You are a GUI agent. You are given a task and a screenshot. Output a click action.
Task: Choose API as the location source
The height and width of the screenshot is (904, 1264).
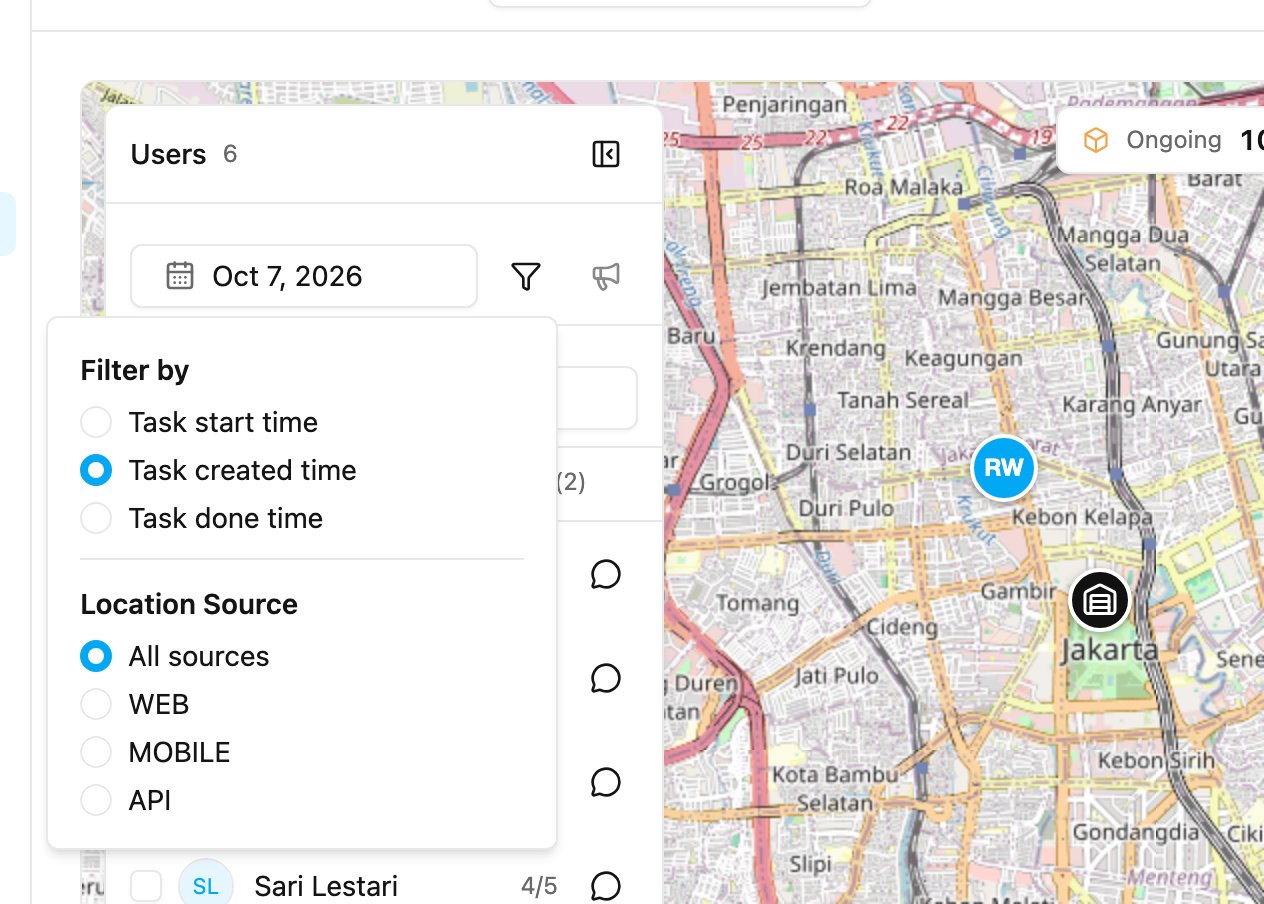point(96,800)
